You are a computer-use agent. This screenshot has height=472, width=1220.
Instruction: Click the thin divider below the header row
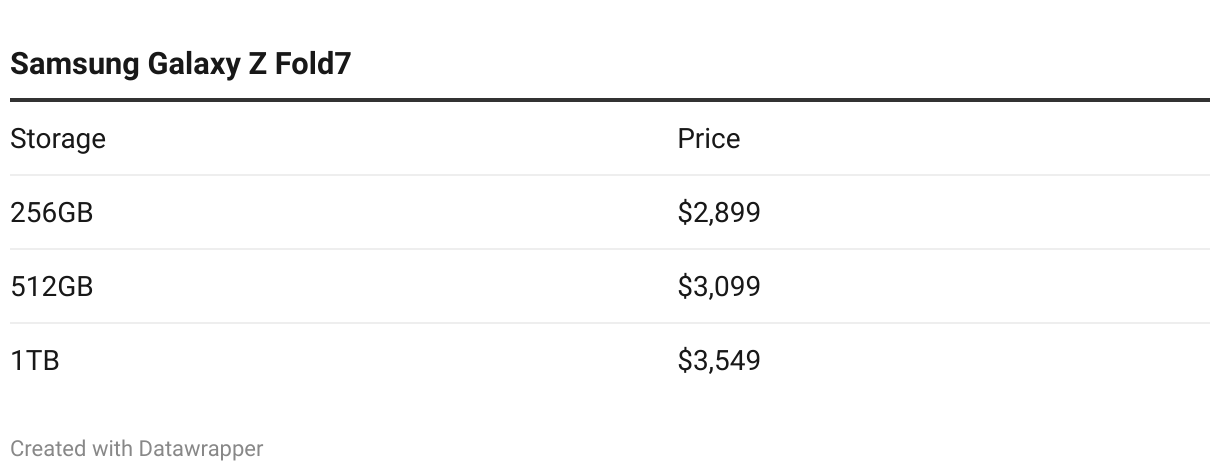pos(610,175)
